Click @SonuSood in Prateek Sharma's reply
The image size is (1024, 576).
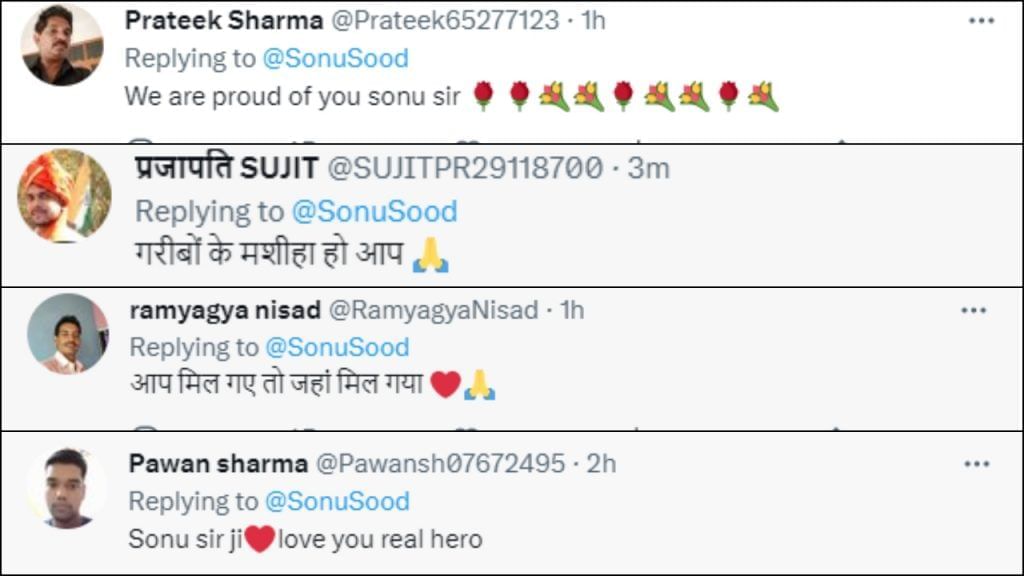pyautogui.click(x=335, y=58)
